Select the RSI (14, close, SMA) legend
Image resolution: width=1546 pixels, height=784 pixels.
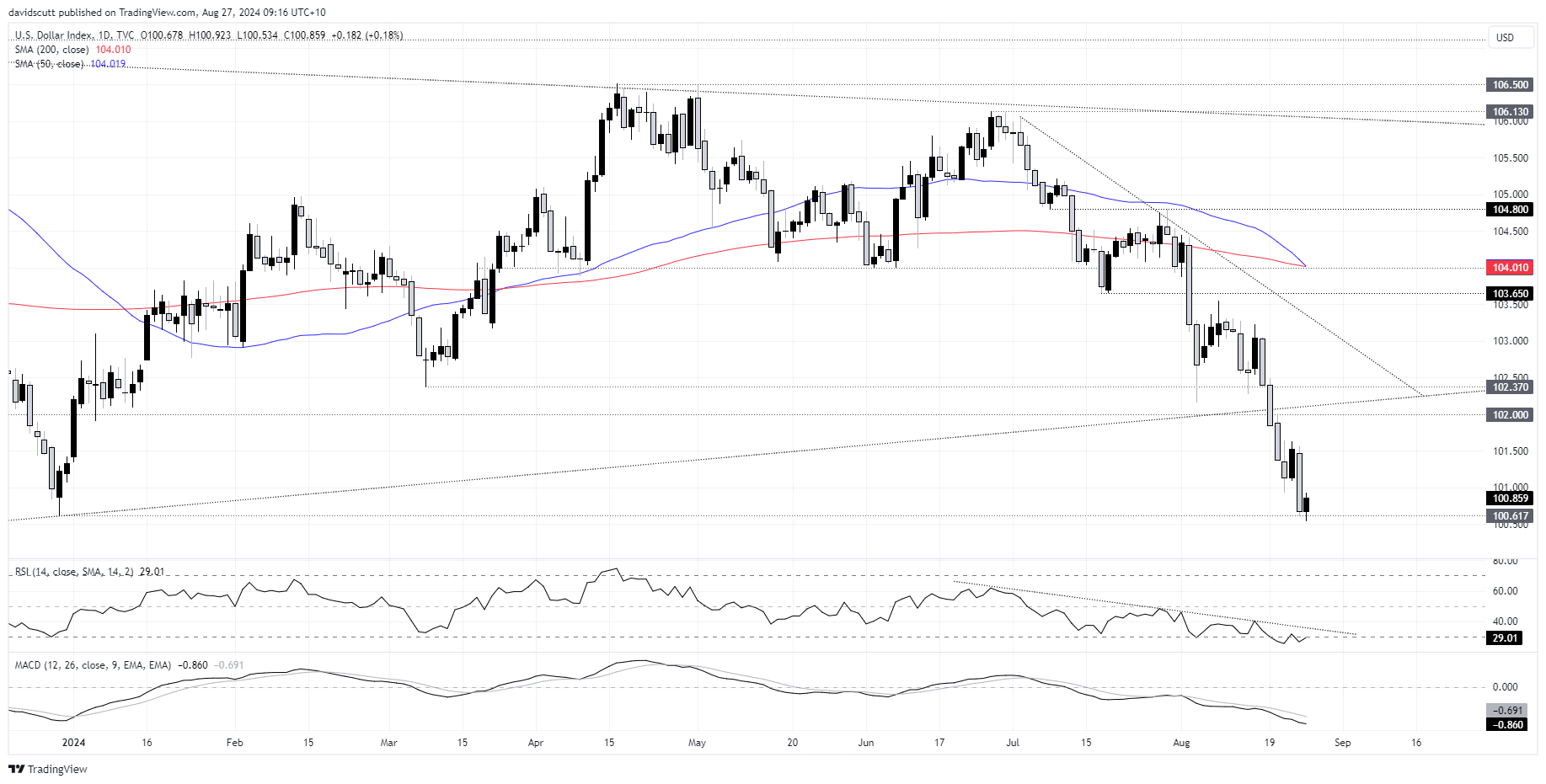coord(74,572)
